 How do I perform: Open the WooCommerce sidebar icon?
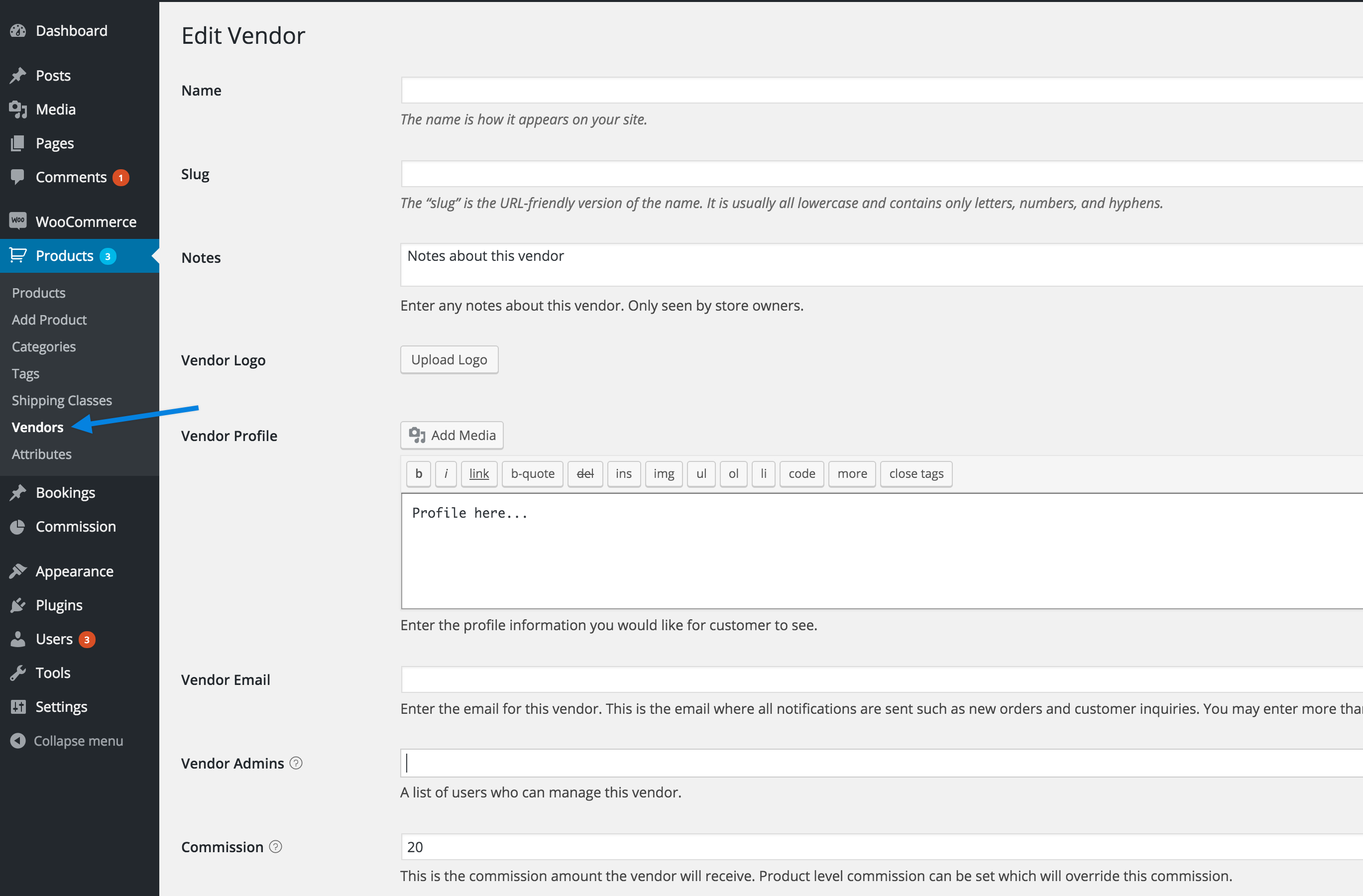point(18,221)
